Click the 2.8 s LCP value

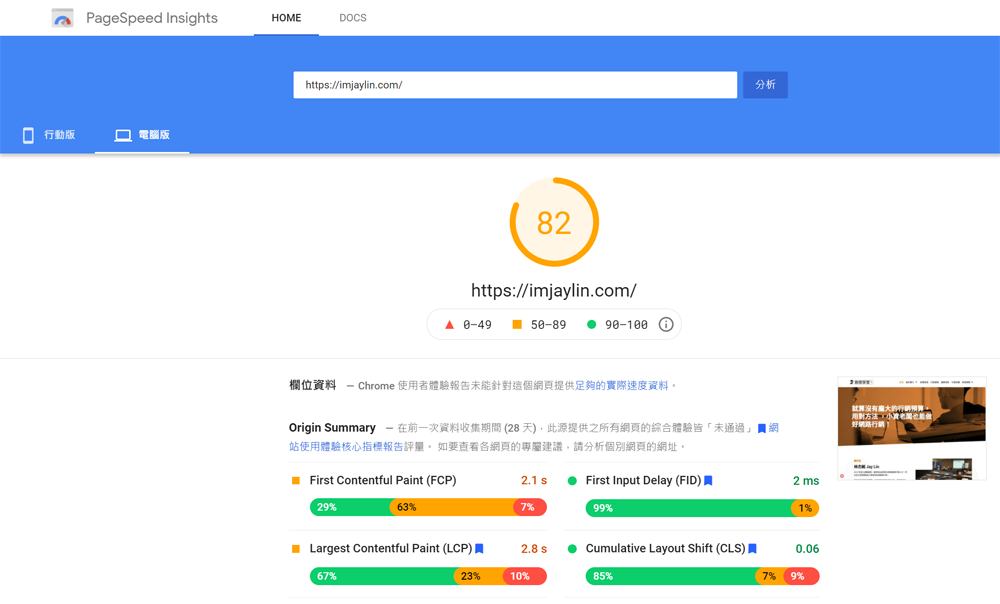coord(534,549)
